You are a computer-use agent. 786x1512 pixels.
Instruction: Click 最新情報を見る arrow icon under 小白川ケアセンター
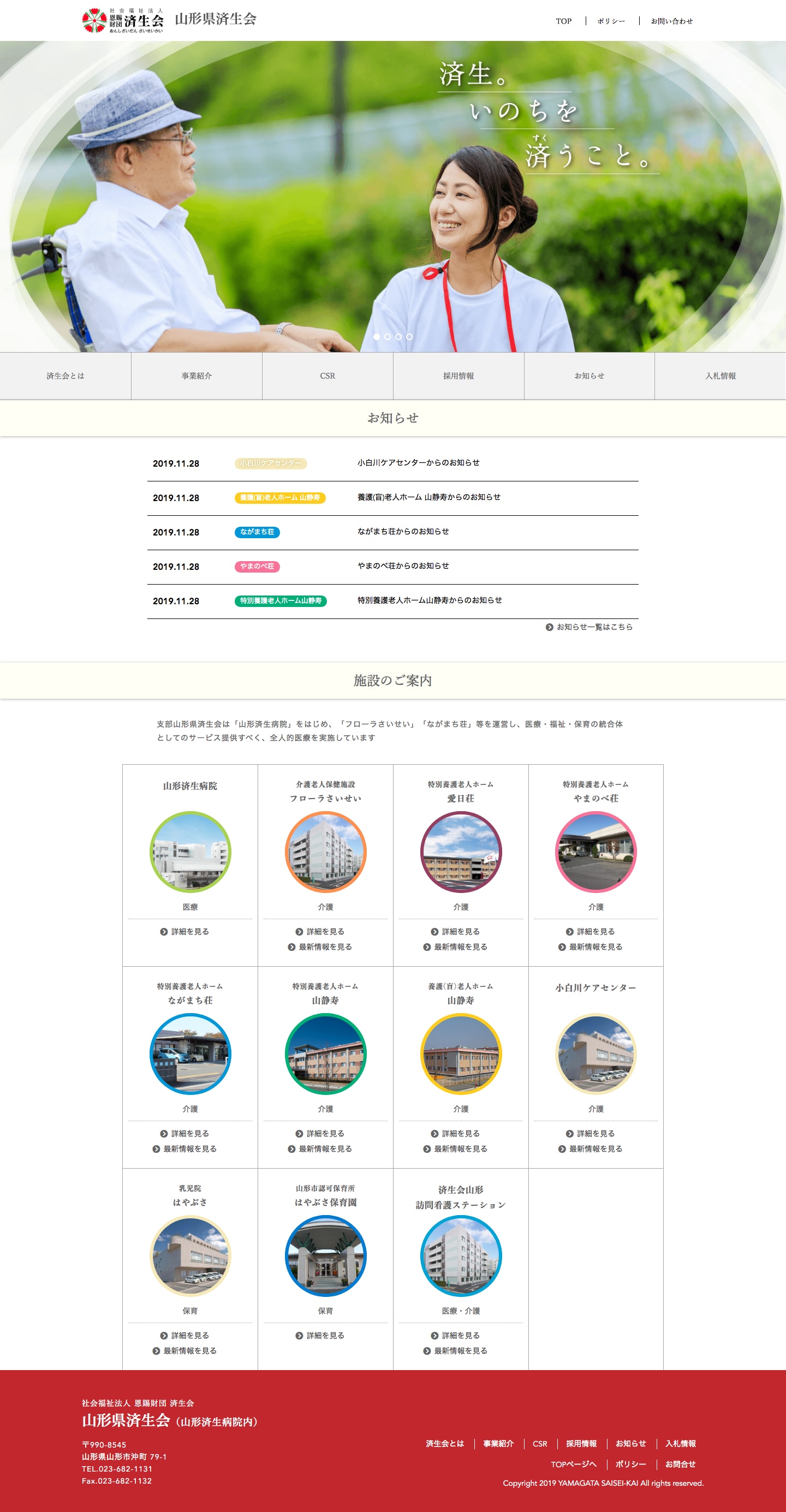[562, 1148]
